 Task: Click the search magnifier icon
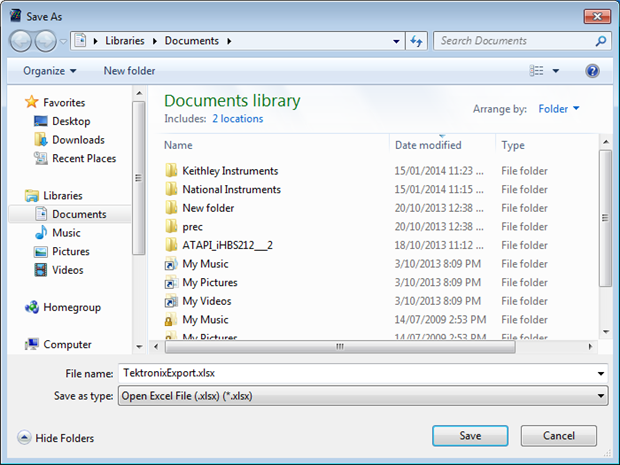coord(601,41)
